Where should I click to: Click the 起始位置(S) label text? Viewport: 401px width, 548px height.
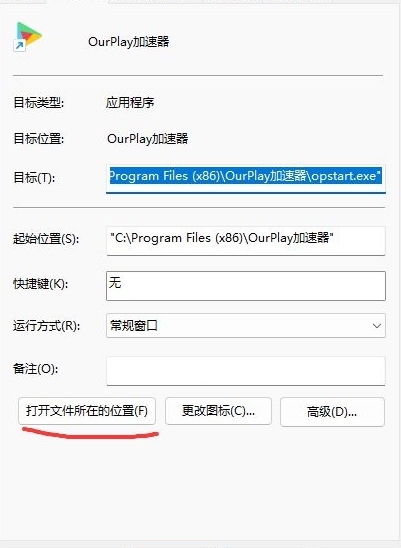46,239
